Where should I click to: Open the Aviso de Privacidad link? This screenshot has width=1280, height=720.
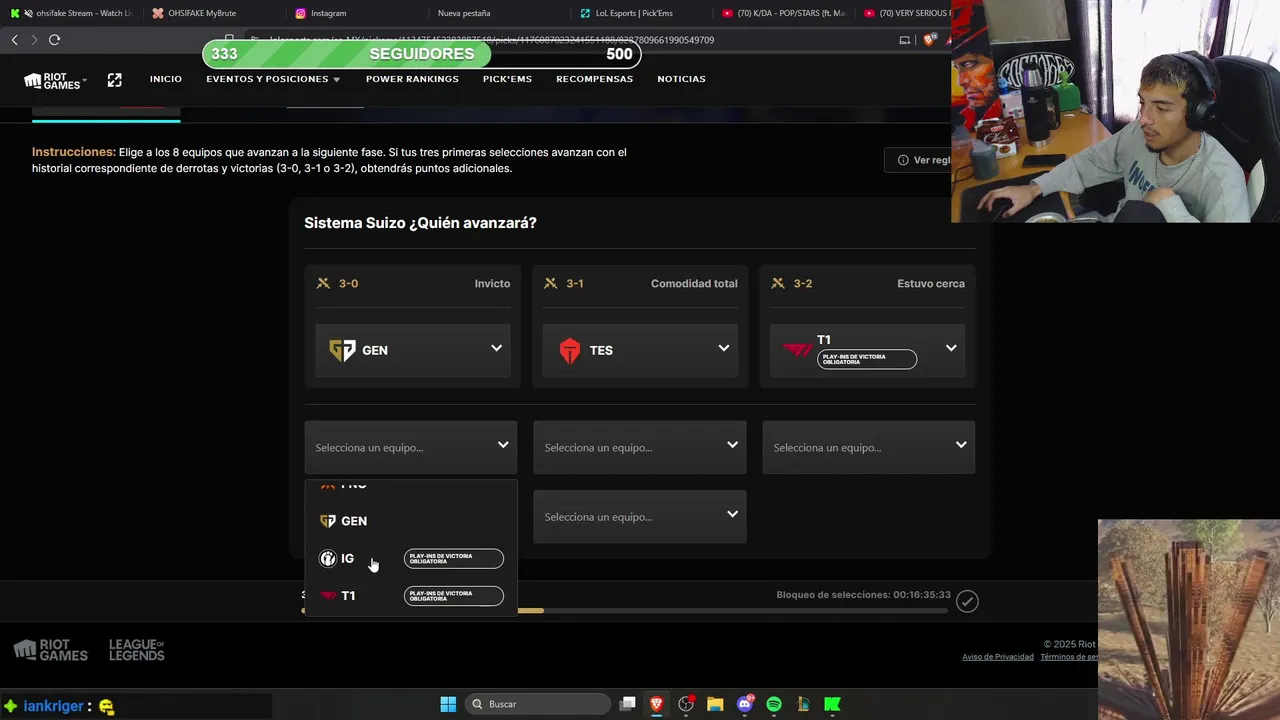coord(998,657)
